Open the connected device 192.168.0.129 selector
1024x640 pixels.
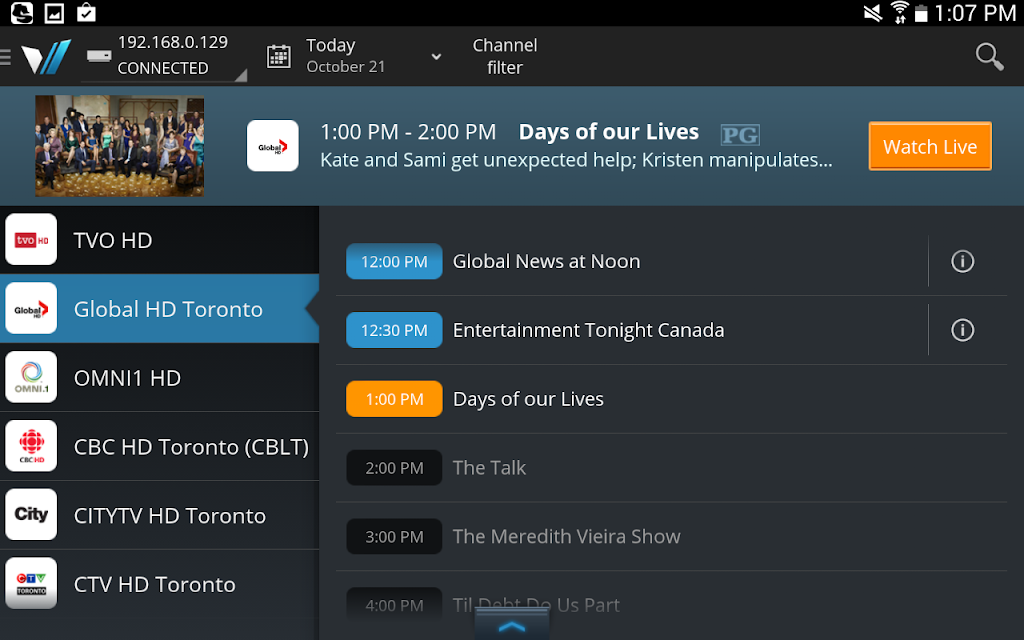[x=165, y=56]
